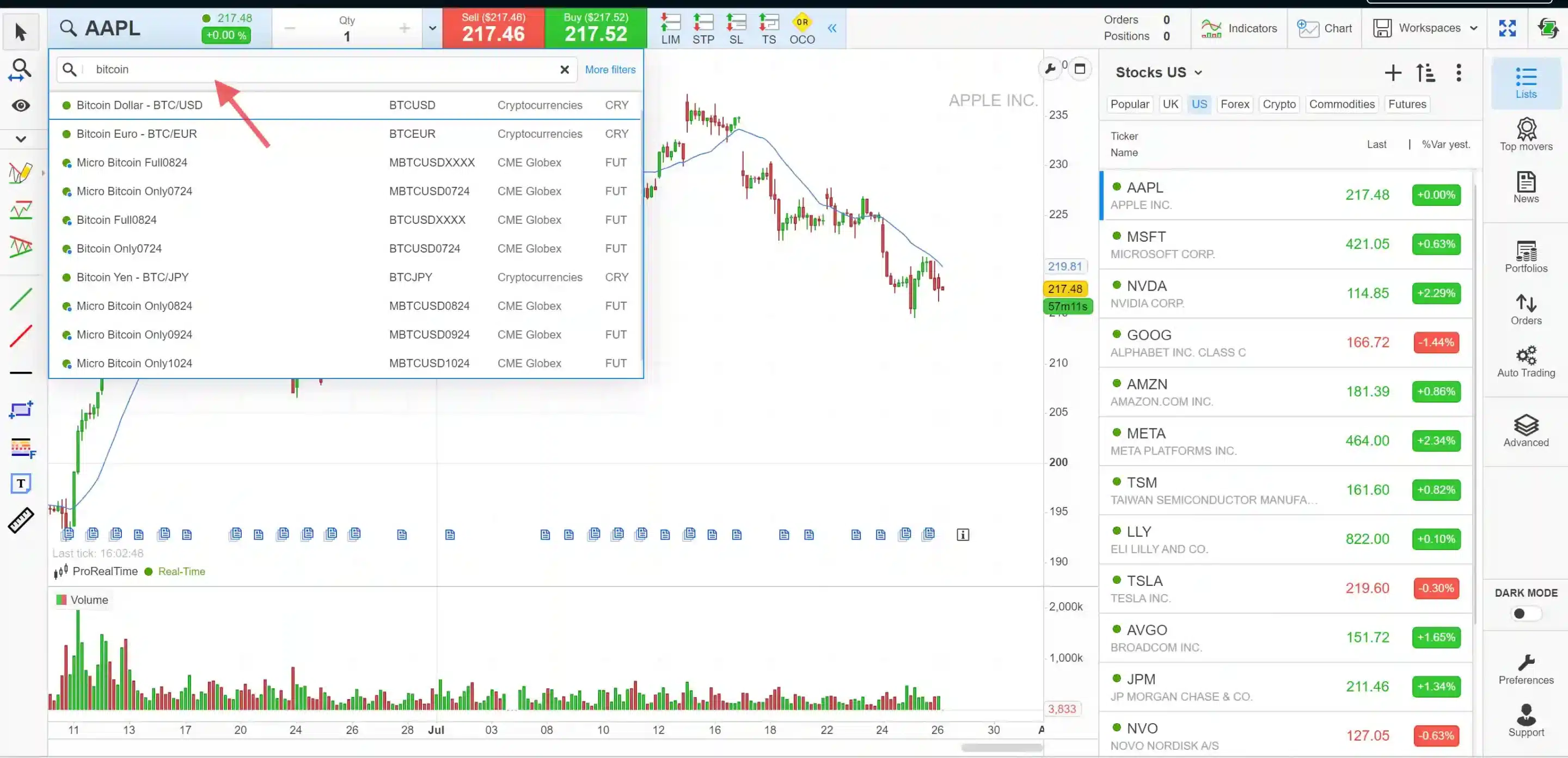Select the TSLA row in watchlist
This screenshot has width=1568, height=758.
(1285, 589)
